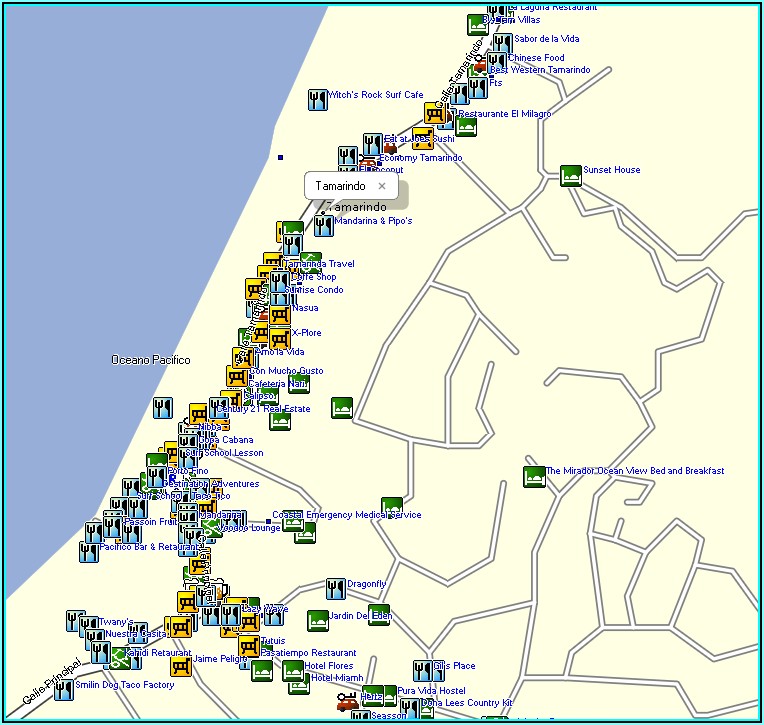
Task: Select the Jaime Peligro shopping cart icon
Action: tap(181, 664)
